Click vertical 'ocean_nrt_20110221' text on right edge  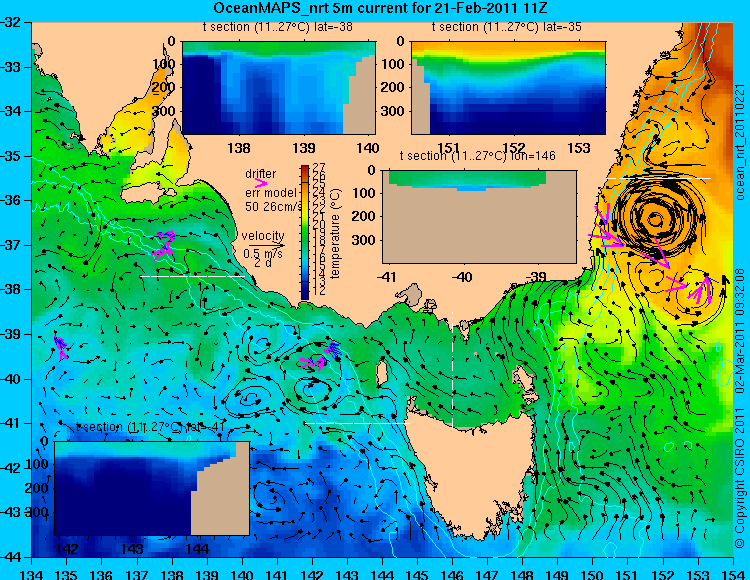pos(740,142)
